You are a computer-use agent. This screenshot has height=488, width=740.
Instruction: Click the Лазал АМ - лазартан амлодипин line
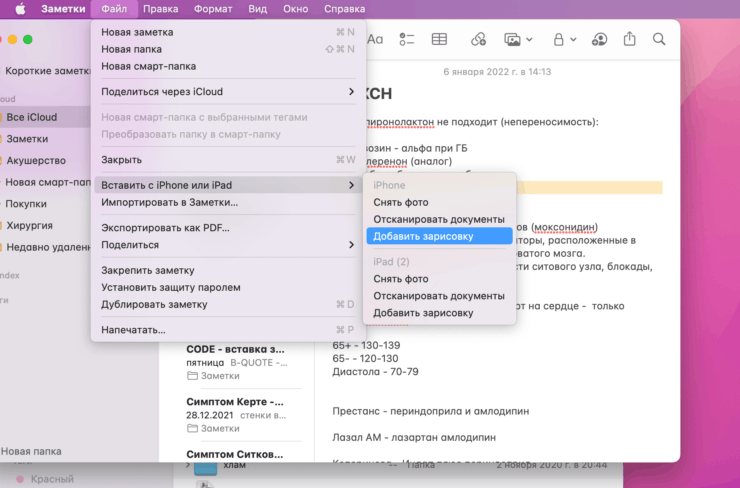pyautogui.click(x=414, y=438)
